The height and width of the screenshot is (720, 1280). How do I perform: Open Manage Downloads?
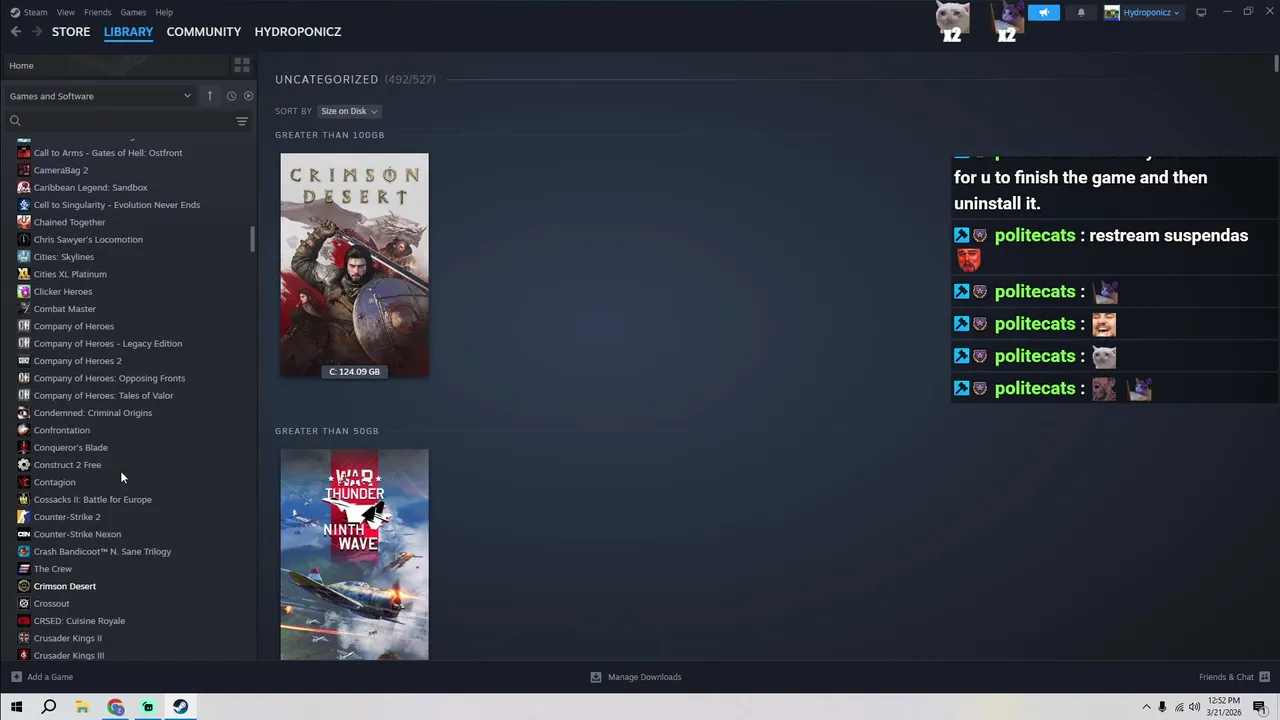tap(636, 677)
